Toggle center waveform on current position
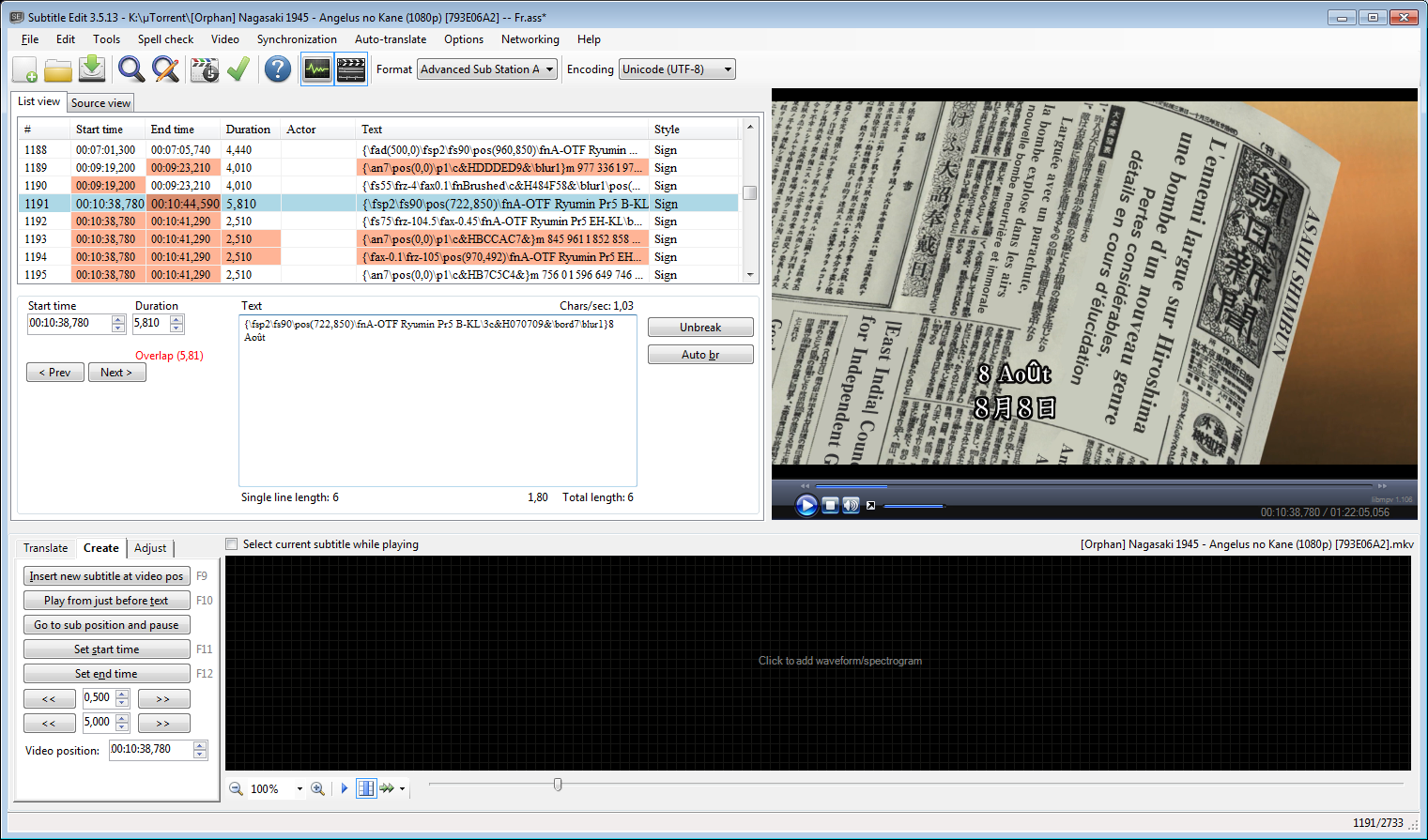This screenshot has height=840, width=1428. point(366,788)
